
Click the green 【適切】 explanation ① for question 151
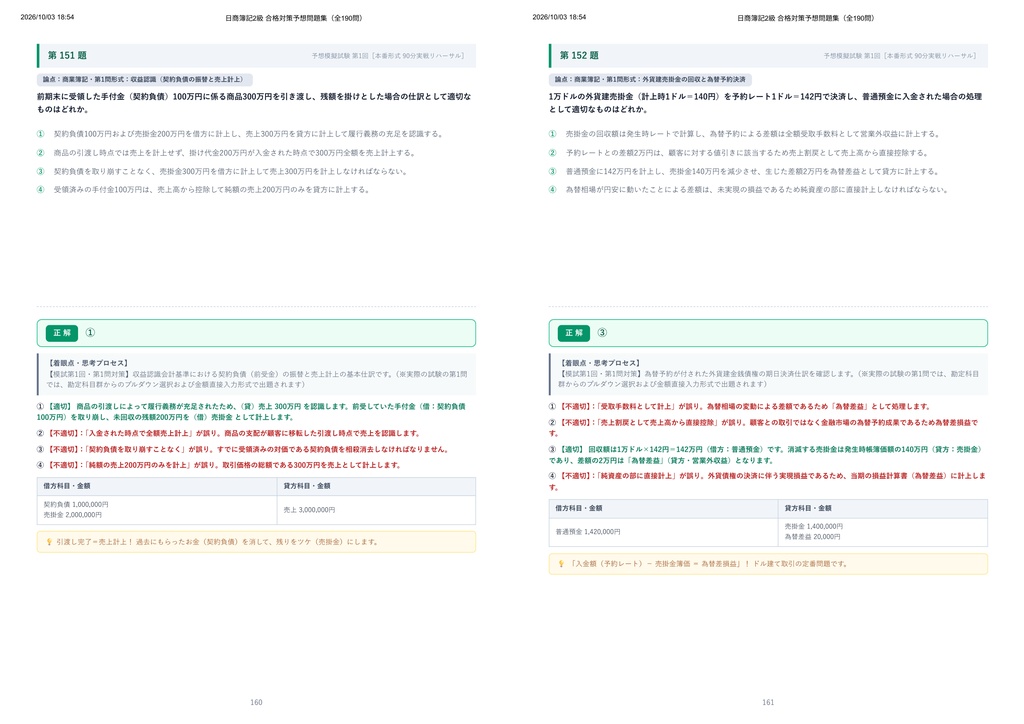click(x=251, y=412)
